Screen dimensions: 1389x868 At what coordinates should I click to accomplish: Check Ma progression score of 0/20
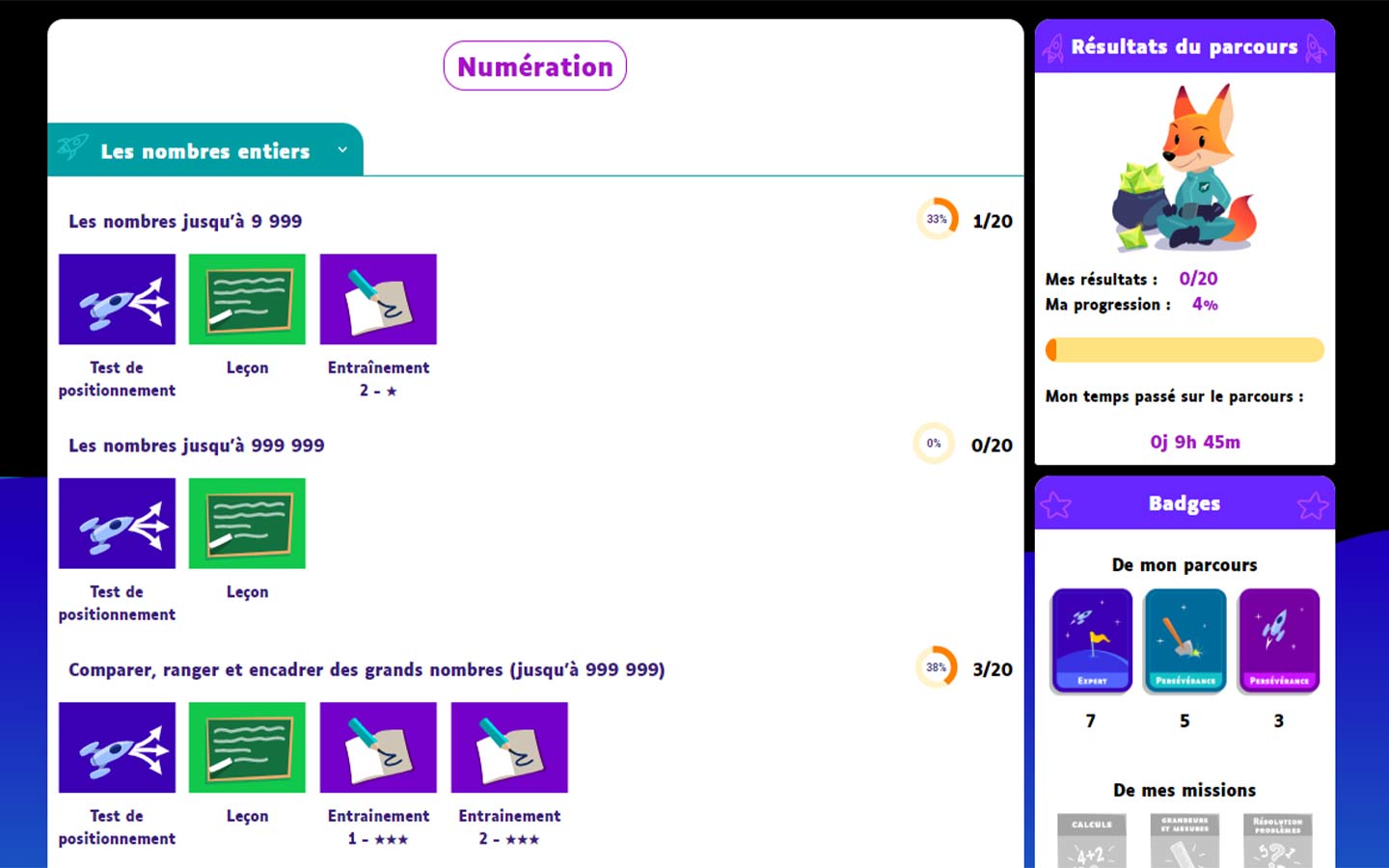coord(1198,279)
